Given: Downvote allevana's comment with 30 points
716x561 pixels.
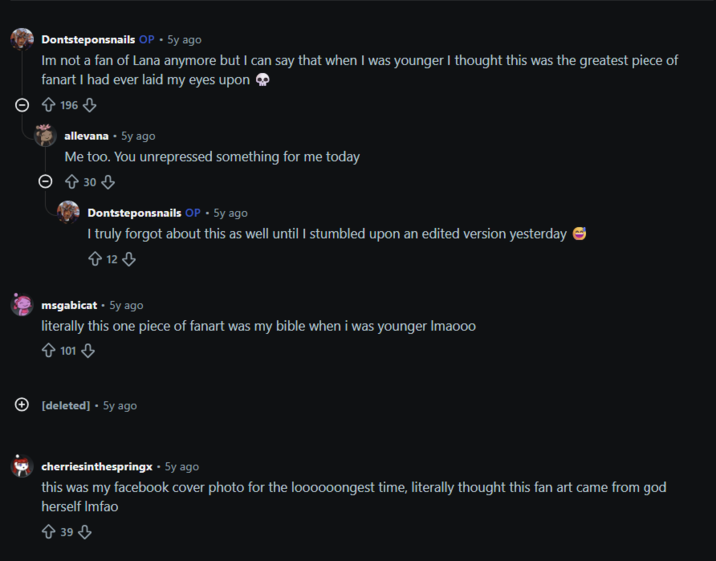Looking at the screenshot, I should tap(108, 182).
